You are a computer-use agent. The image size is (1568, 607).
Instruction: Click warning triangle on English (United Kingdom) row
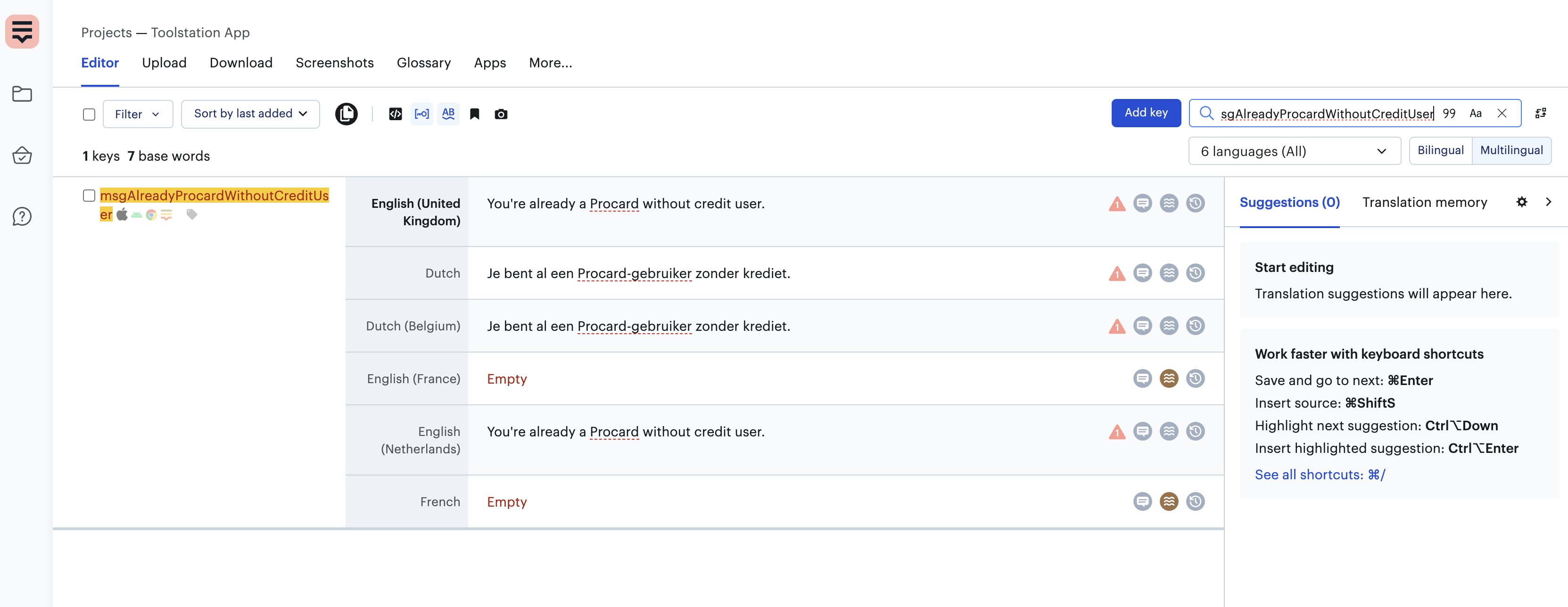point(1116,204)
